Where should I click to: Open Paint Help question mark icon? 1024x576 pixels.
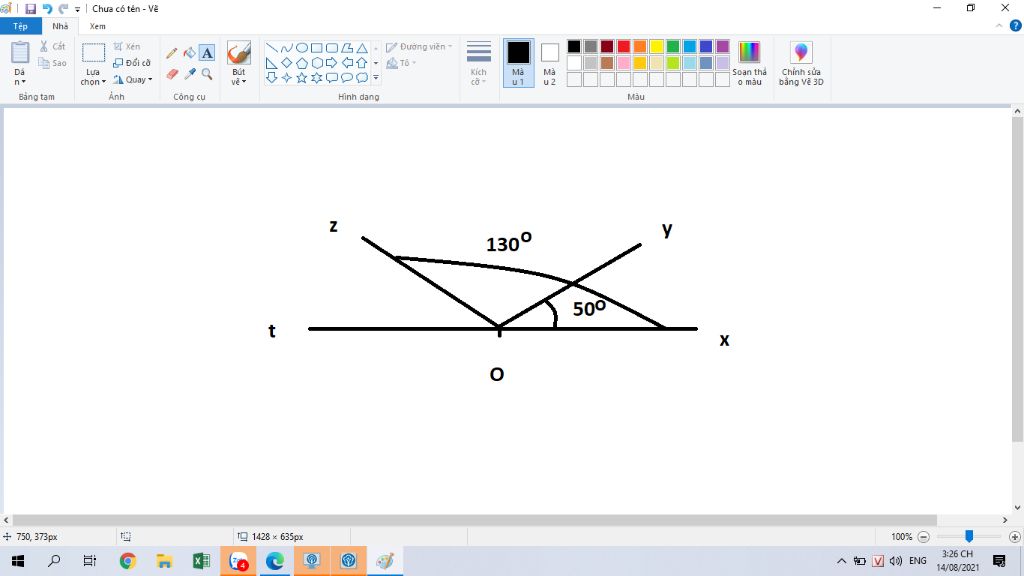[x=1016, y=26]
